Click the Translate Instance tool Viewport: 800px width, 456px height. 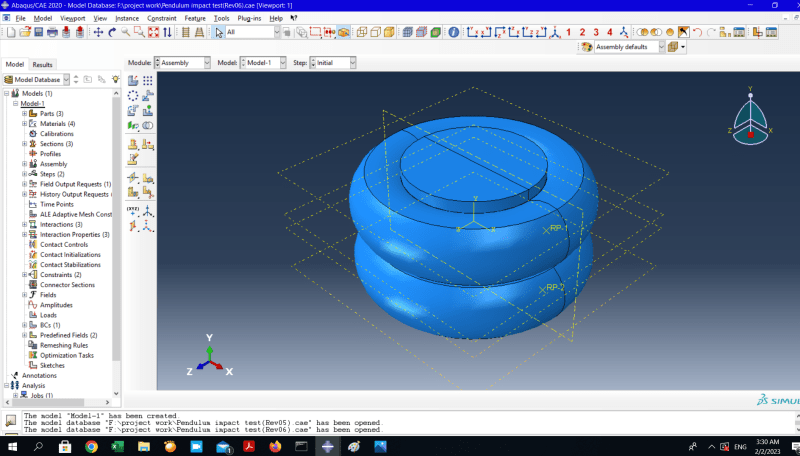coord(147,95)
